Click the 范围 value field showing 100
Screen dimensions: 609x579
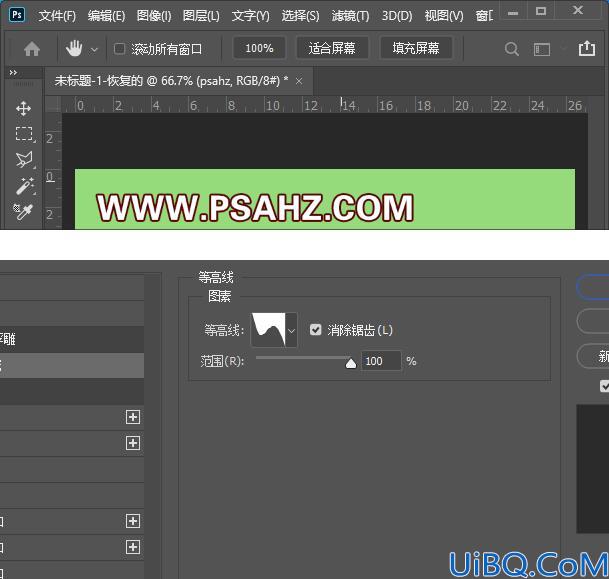[381, 361]
